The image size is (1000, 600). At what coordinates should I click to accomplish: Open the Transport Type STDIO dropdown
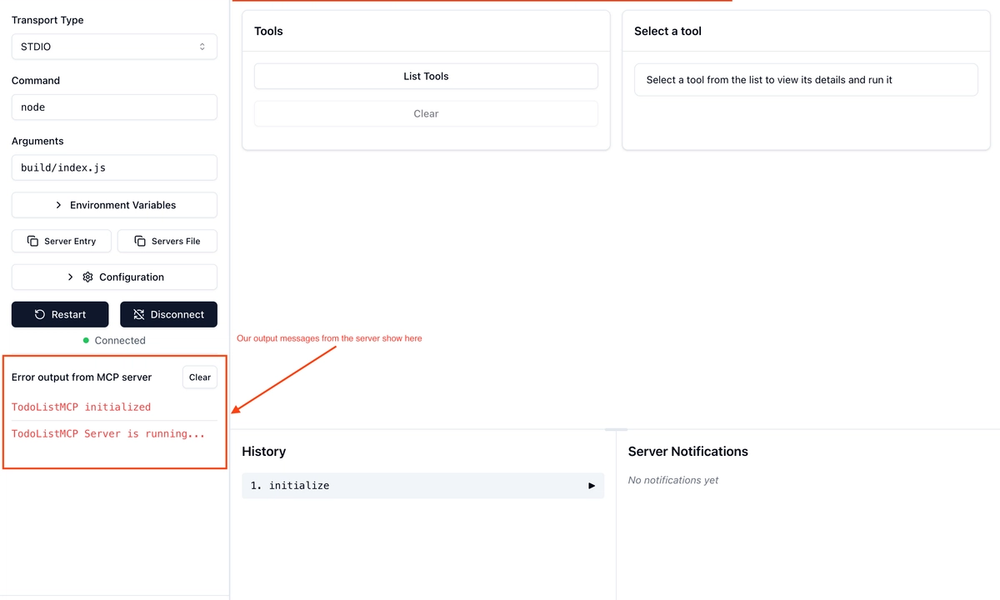pos(114,47)
